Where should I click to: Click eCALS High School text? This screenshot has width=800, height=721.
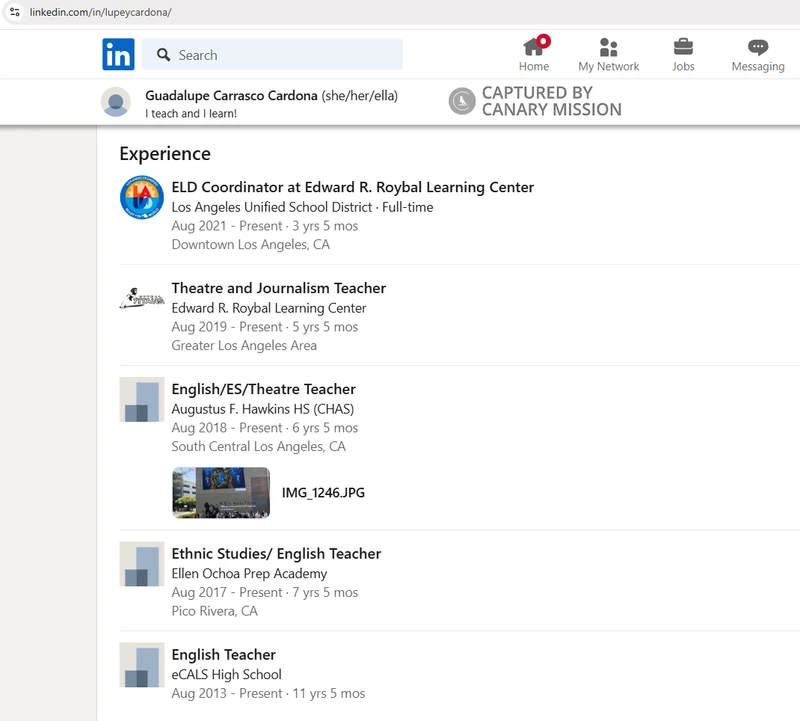[x=227, y=675]
